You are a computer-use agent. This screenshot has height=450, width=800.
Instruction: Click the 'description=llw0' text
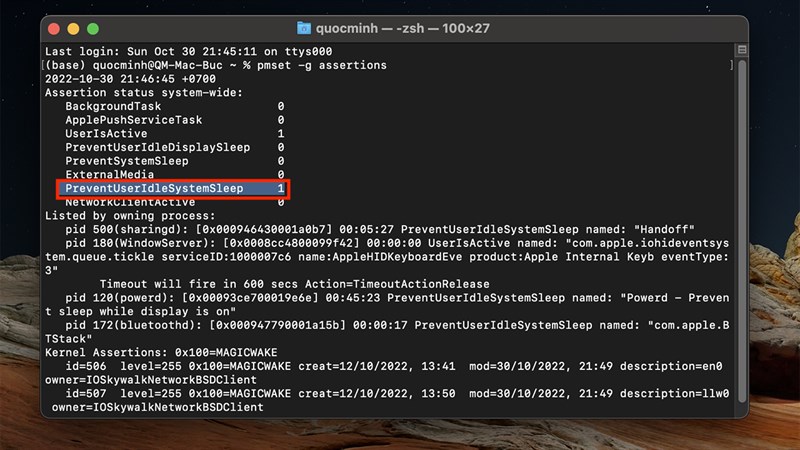pos(674,394)
